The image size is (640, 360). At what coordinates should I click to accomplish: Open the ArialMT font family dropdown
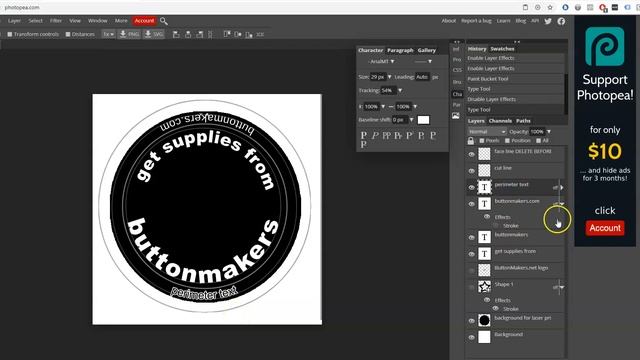tap(381, 62)
